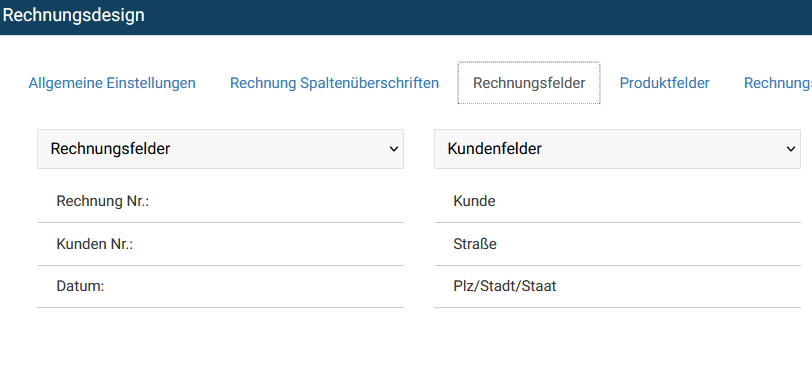Open the Rechnungsfelder dropdown list
The image size is (812, 386).
[x=220, y=149]
